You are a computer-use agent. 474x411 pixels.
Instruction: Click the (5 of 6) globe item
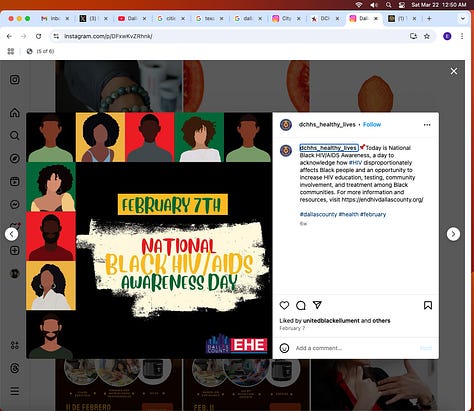[40, 51]
